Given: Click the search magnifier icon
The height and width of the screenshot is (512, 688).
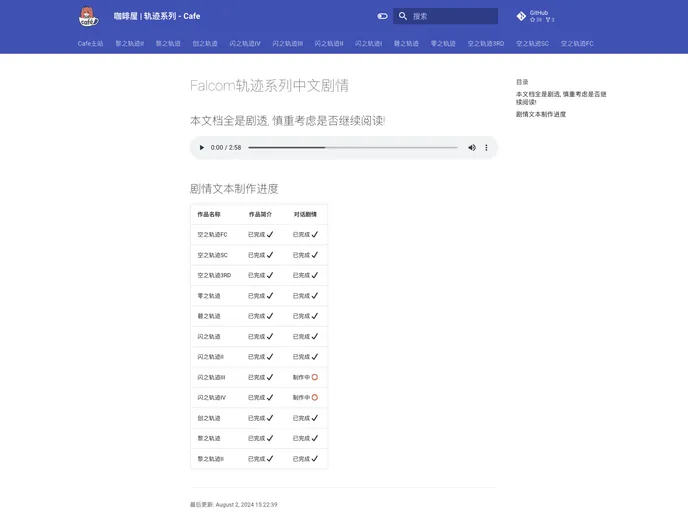Looking at the screenshot, I should [402, 16].
